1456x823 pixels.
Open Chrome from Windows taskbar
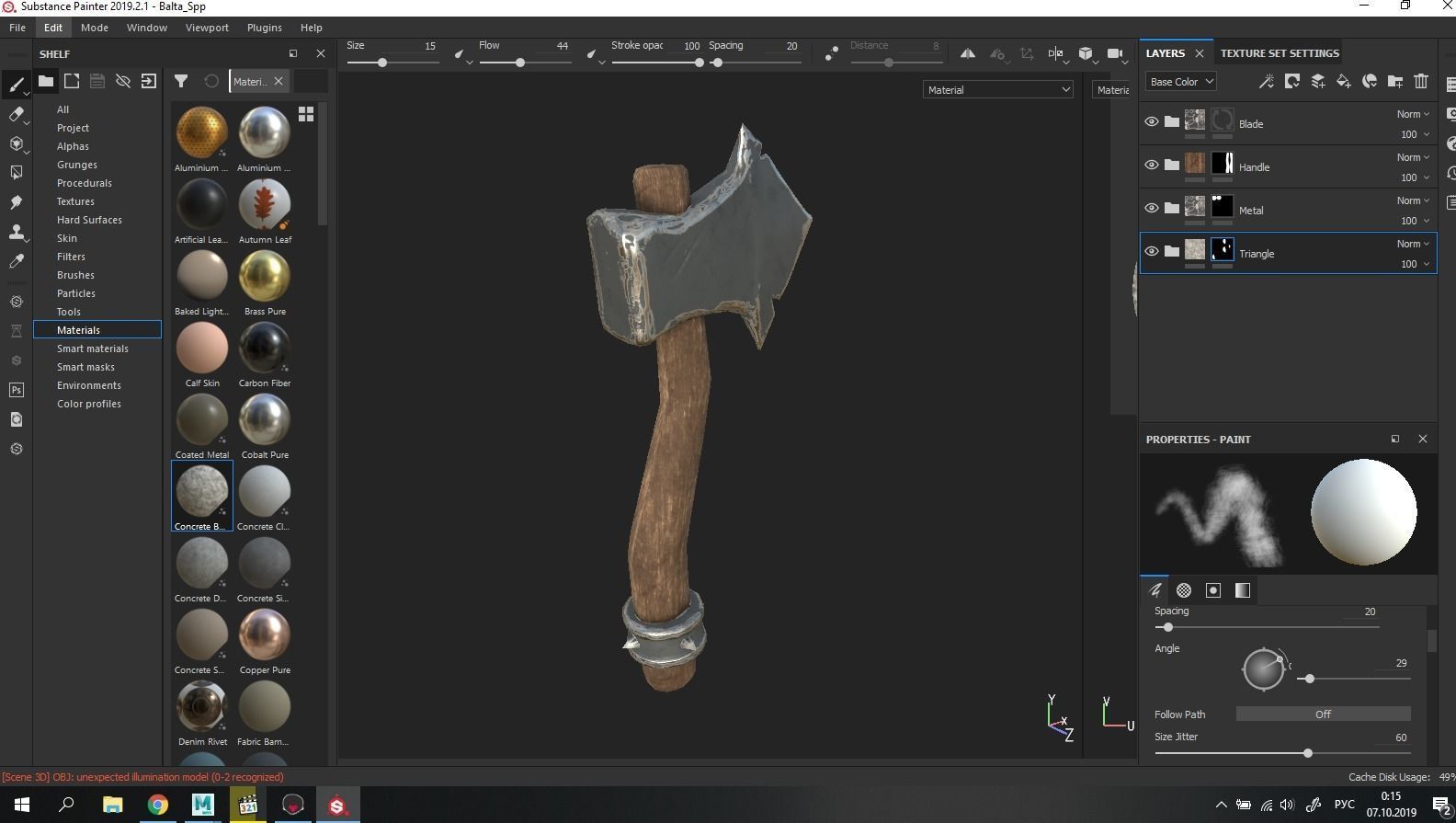(157, 806)
